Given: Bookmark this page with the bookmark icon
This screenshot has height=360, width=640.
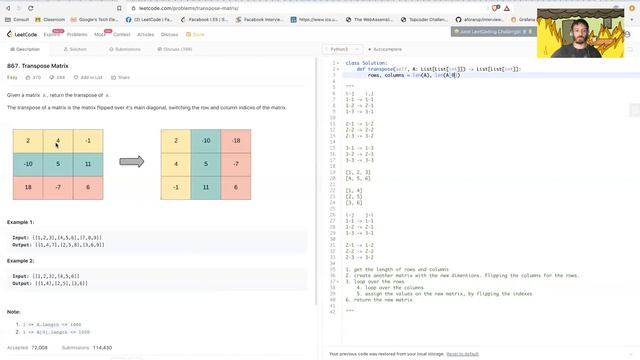Looking at the screenshot, I should click(x=119, y=8).
